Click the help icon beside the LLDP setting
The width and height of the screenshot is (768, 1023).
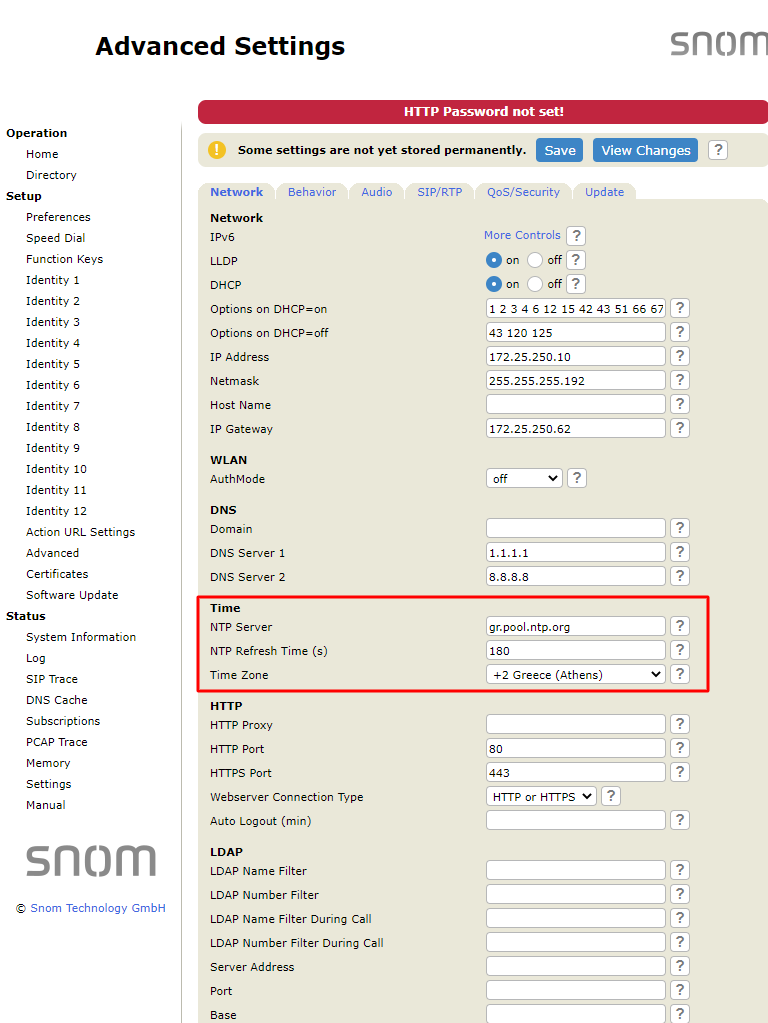pyautogui.click(x=575, y=260)
